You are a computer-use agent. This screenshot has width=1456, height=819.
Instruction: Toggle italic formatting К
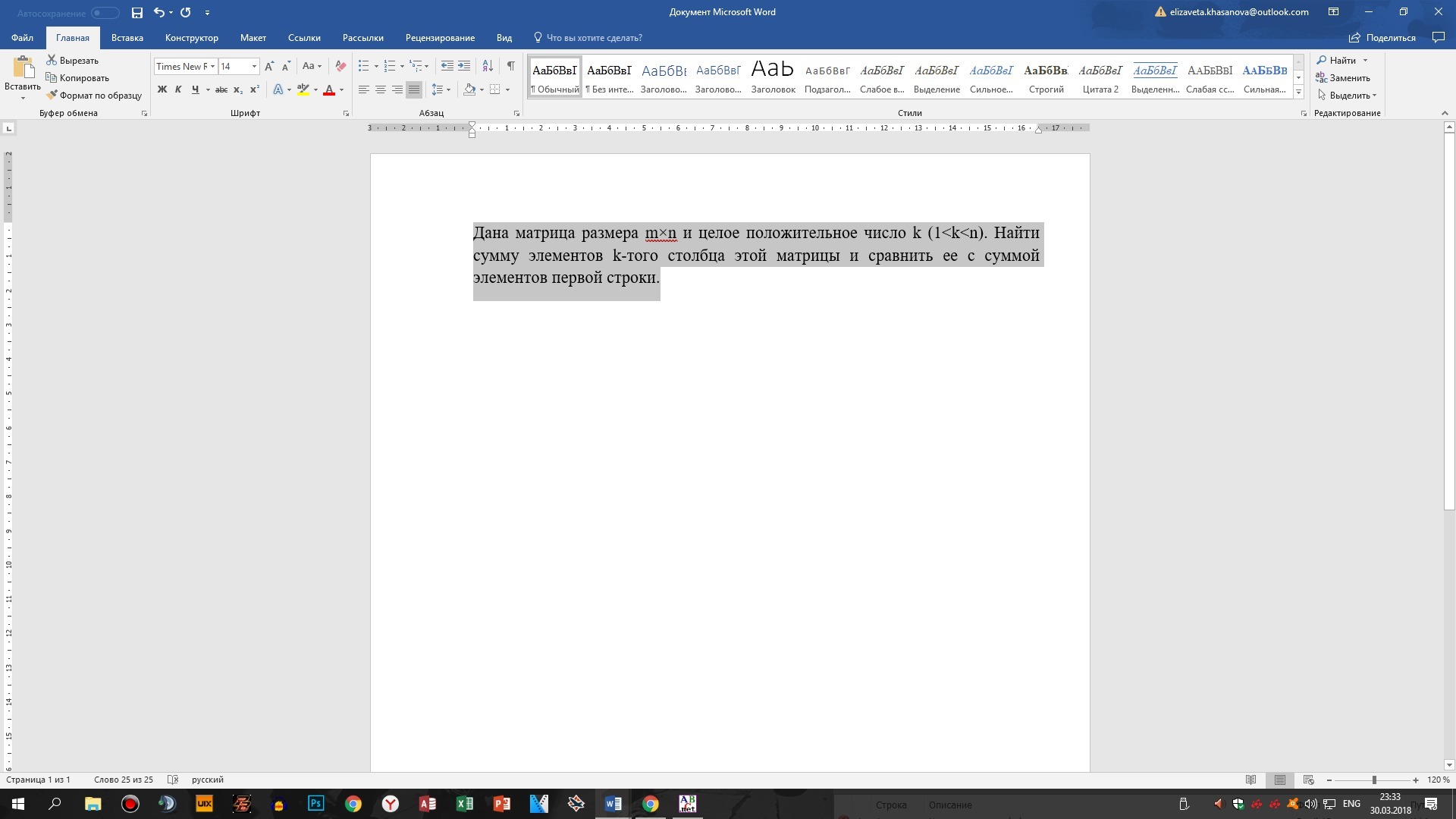coord(178,89)
